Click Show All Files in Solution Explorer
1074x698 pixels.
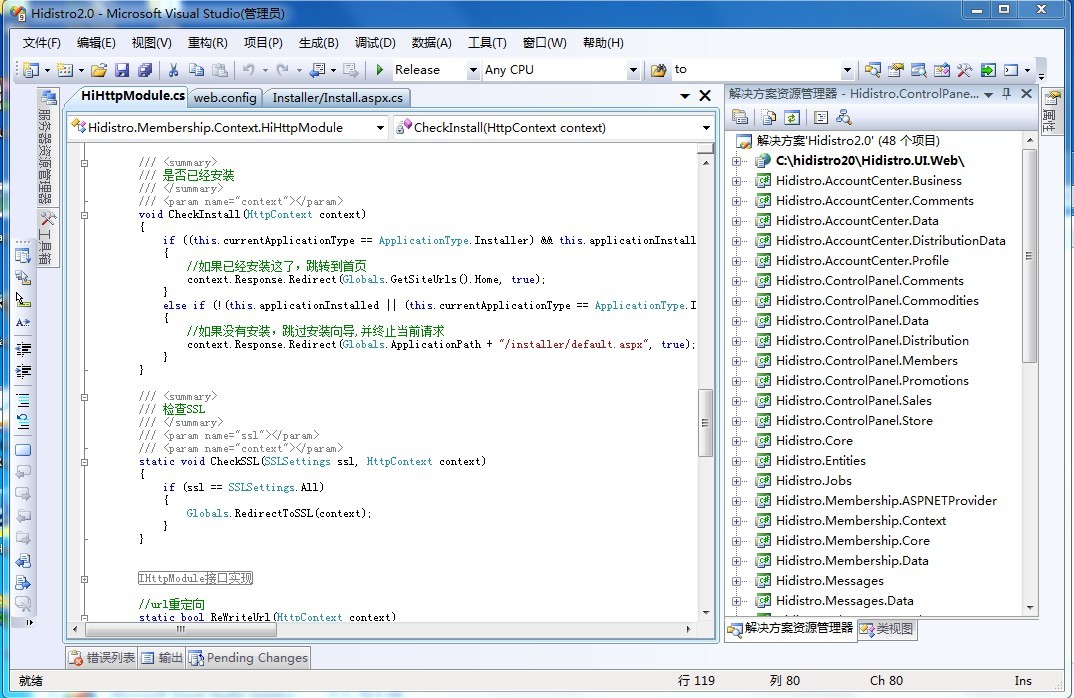tap(769, 117)
